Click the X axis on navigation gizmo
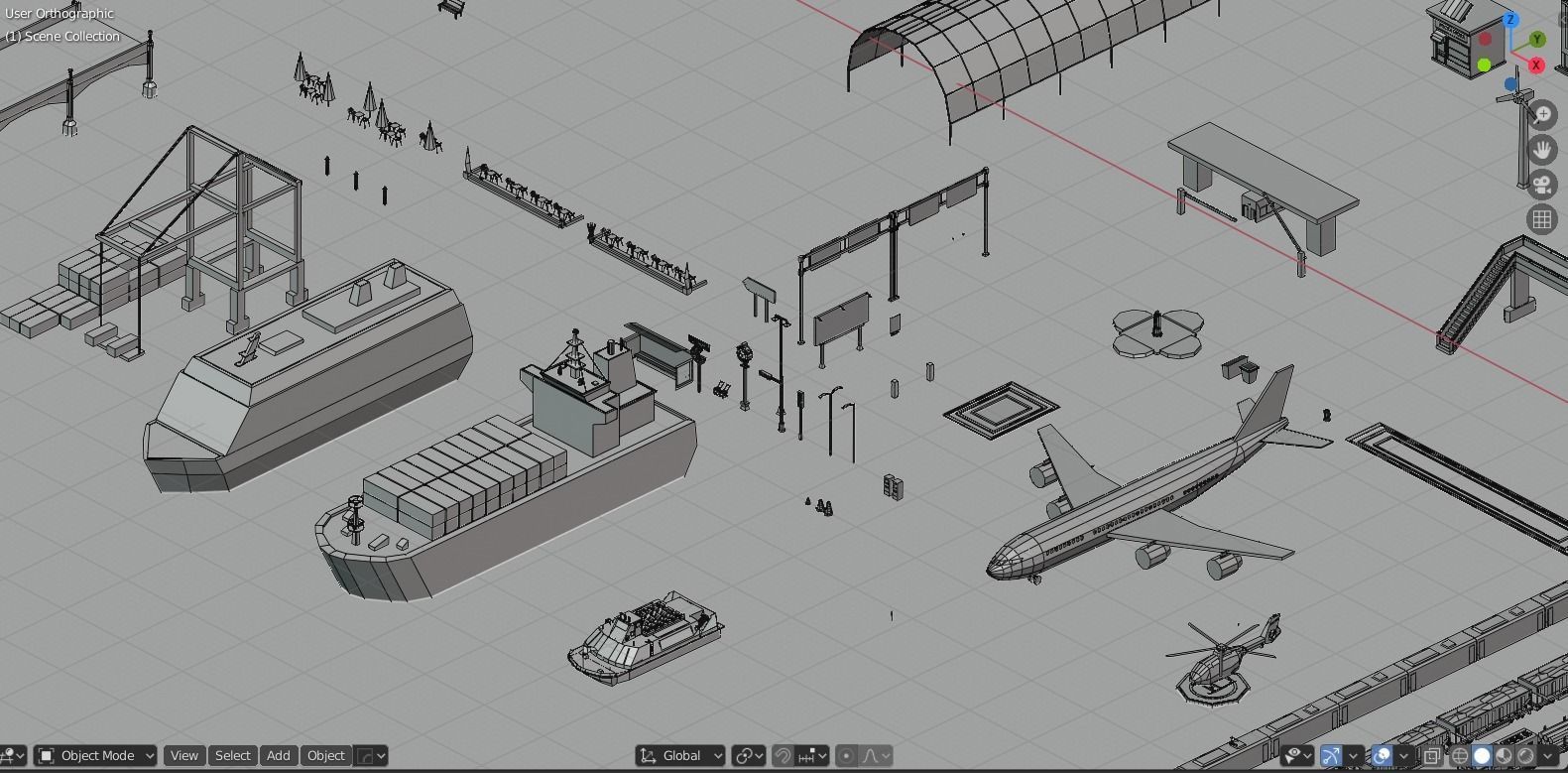 tap(1536, 65)
